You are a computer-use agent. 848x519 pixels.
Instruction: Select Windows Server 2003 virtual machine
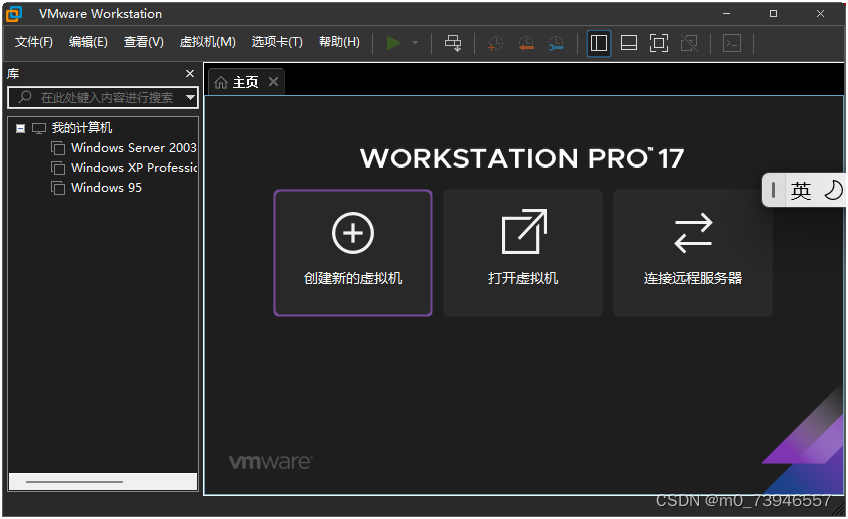134,148
